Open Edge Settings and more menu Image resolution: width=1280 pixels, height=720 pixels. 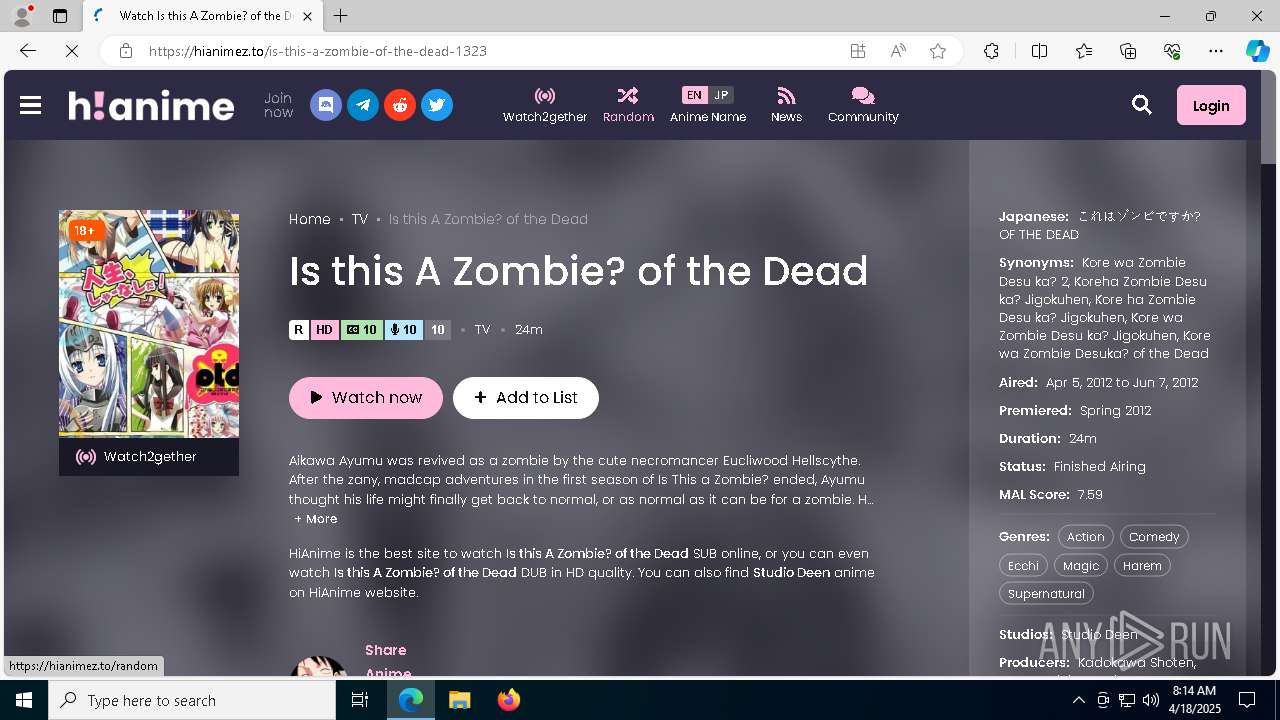tap(1216, 51)
